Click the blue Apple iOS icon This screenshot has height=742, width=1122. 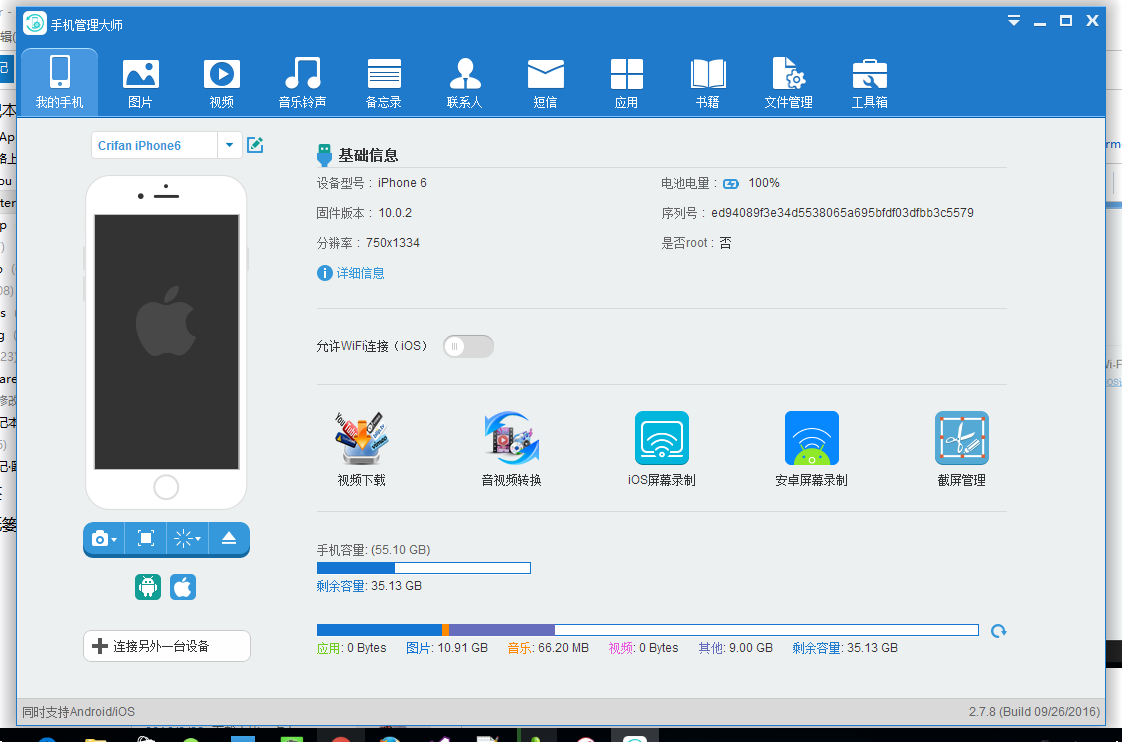pos(183,587)
